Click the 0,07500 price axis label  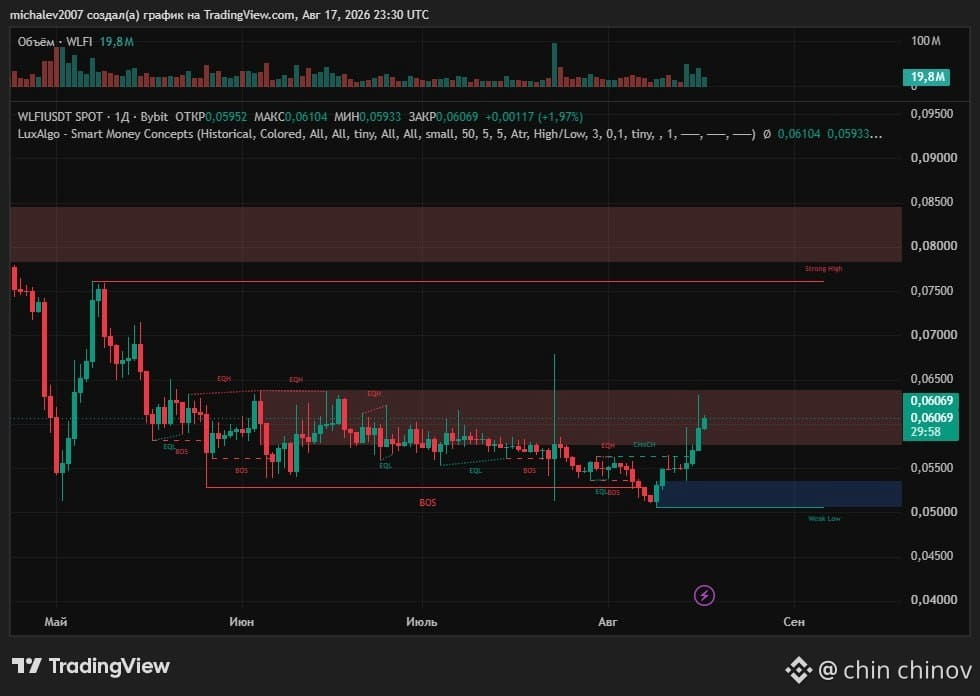[933, 291]
